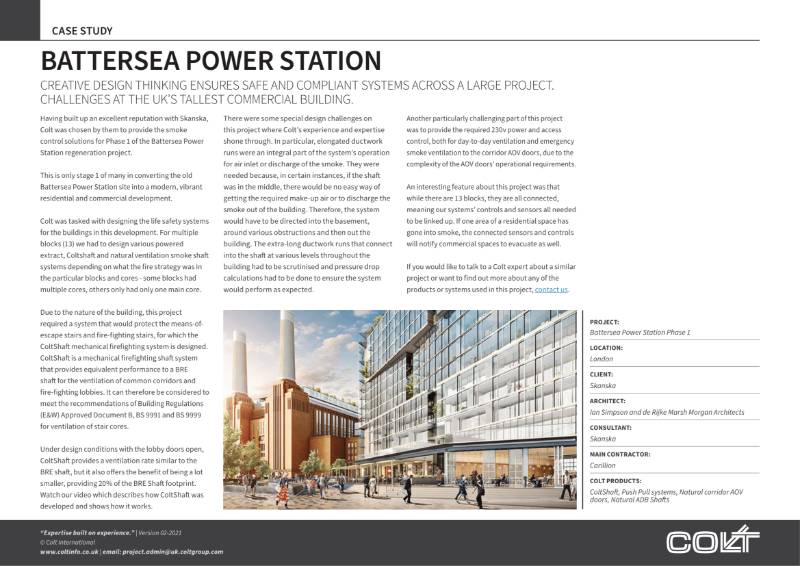The image size is (800, 566).
Task: Click 'Battersea Power Station Phase 1' project value
Action: (x=641, y=330)
